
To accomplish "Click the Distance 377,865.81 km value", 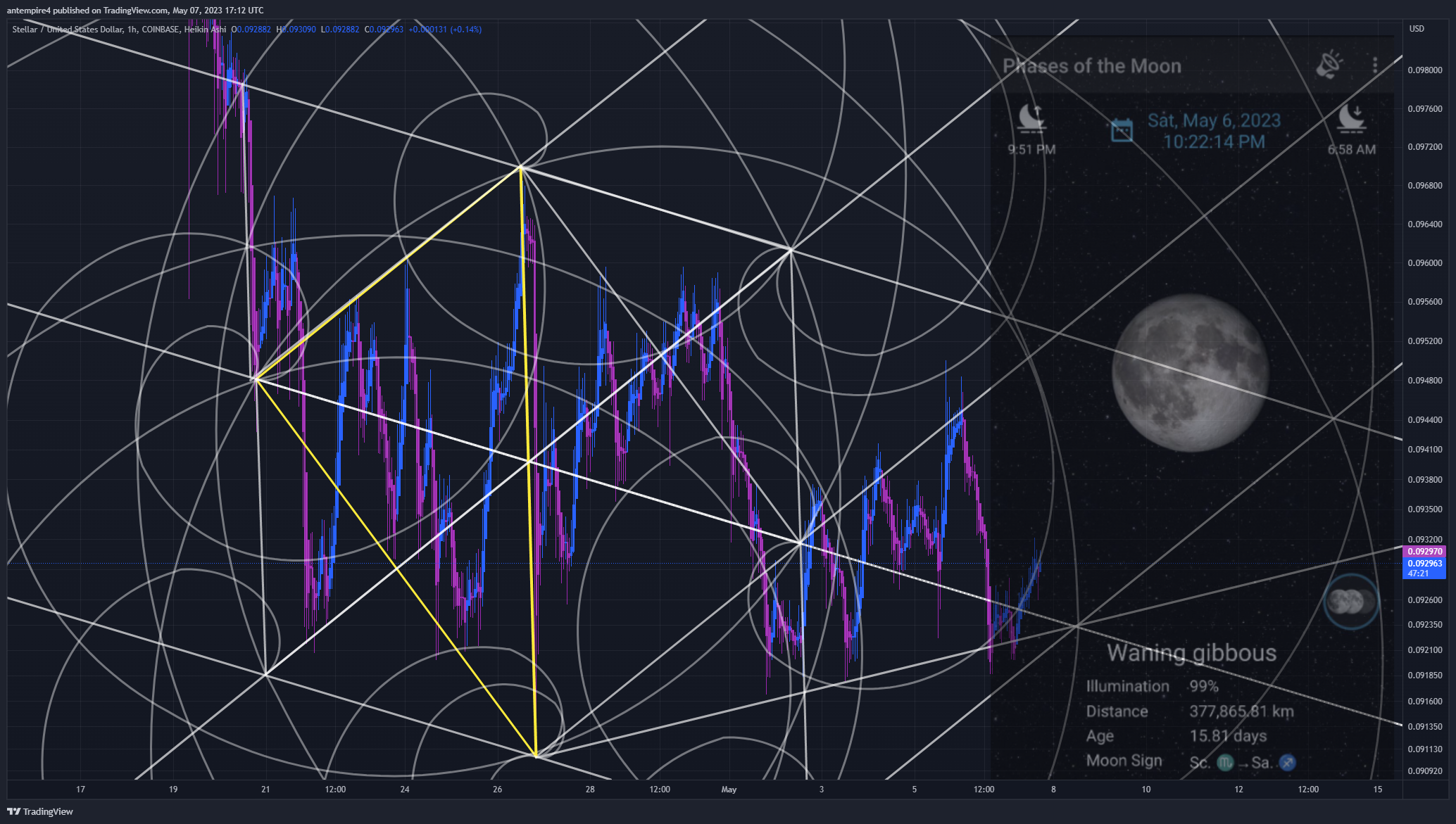I will 1241,711.
